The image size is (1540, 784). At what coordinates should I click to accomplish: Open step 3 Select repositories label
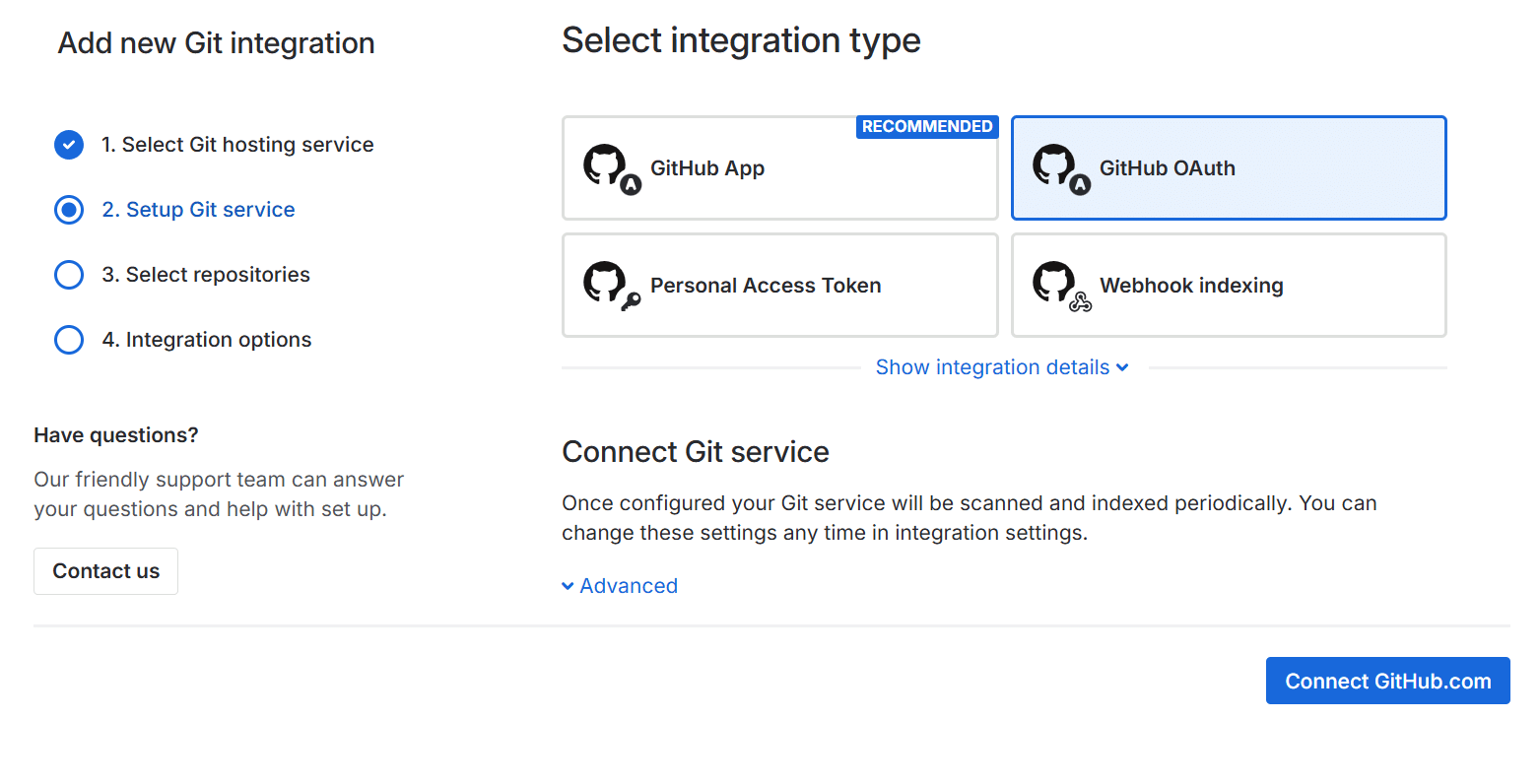click(218, 275)
